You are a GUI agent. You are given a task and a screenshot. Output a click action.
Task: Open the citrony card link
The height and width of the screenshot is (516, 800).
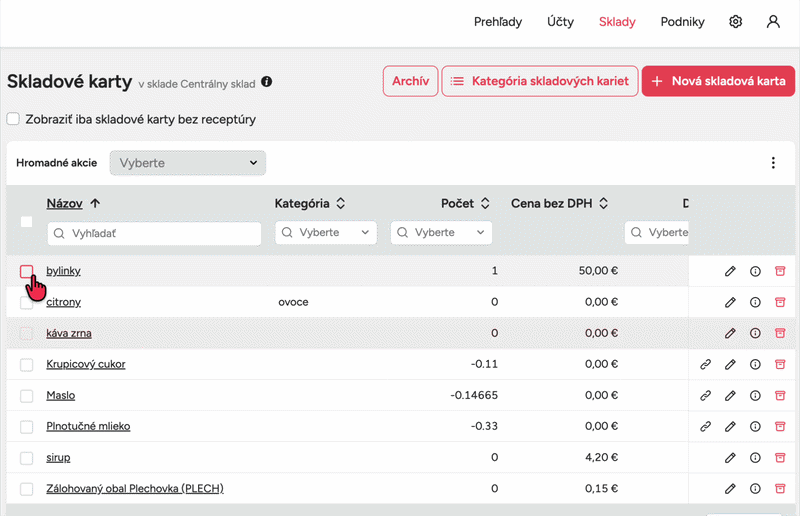(63, 302)
